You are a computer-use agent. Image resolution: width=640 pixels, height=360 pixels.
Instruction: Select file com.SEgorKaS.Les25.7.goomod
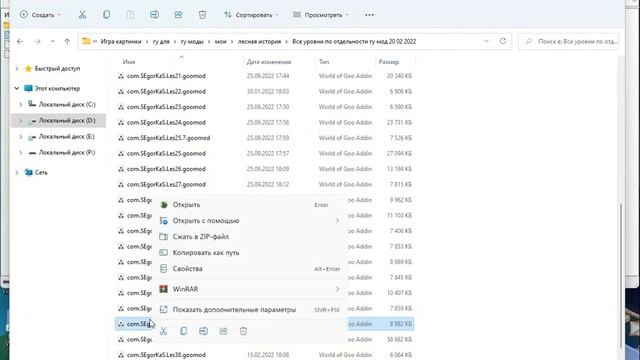click(265, 138)
